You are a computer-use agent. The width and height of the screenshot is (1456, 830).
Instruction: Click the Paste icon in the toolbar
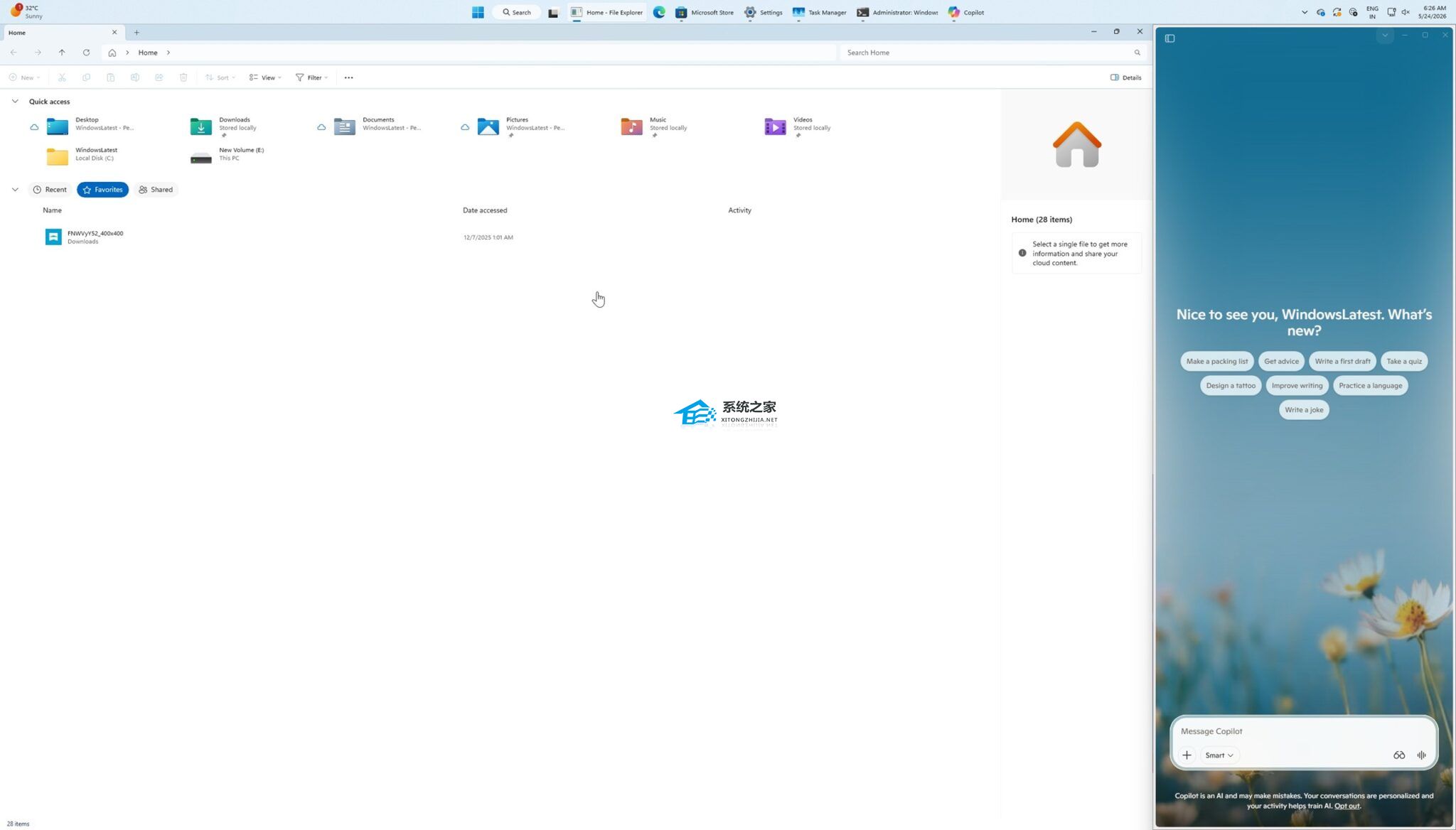pos(110,77)
